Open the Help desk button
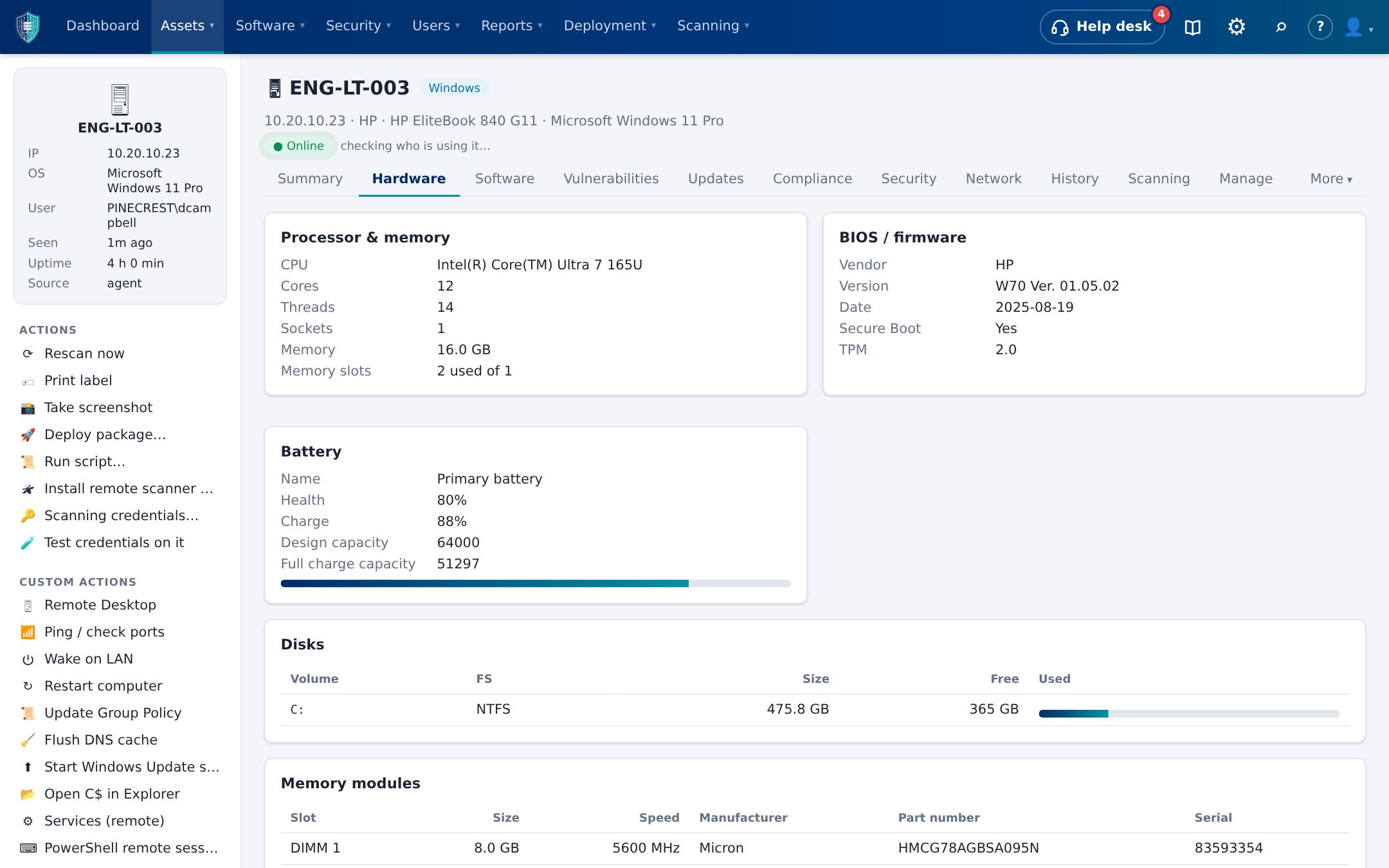1389x868 pixels. tap(1102, 27)
